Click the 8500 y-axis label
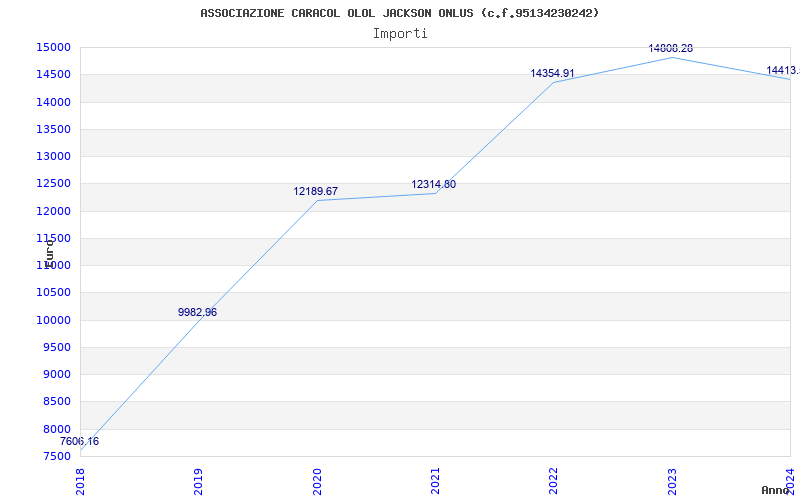 [56, 402]
